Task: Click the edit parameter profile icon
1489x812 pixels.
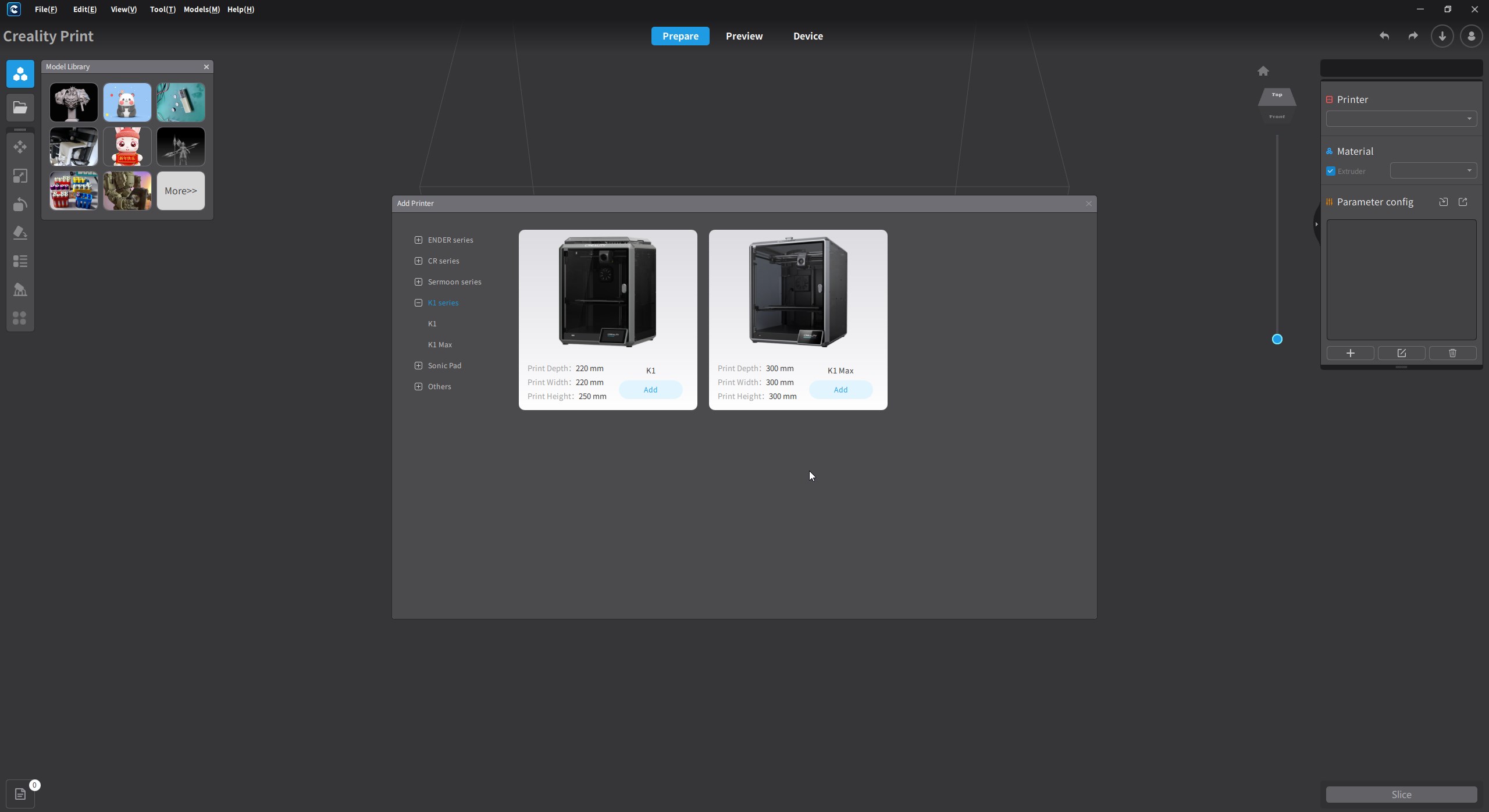Action: (x=1402, y=353)
